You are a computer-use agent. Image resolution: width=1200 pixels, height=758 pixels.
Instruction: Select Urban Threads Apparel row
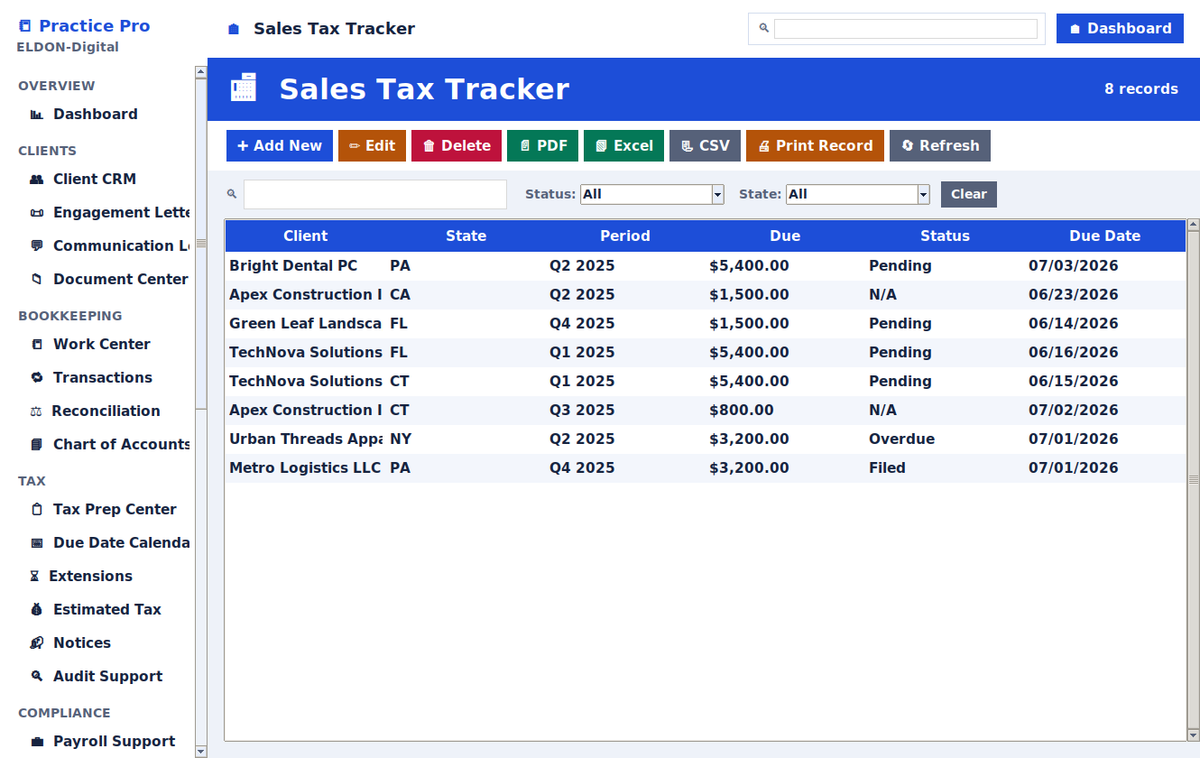(705, 439)
